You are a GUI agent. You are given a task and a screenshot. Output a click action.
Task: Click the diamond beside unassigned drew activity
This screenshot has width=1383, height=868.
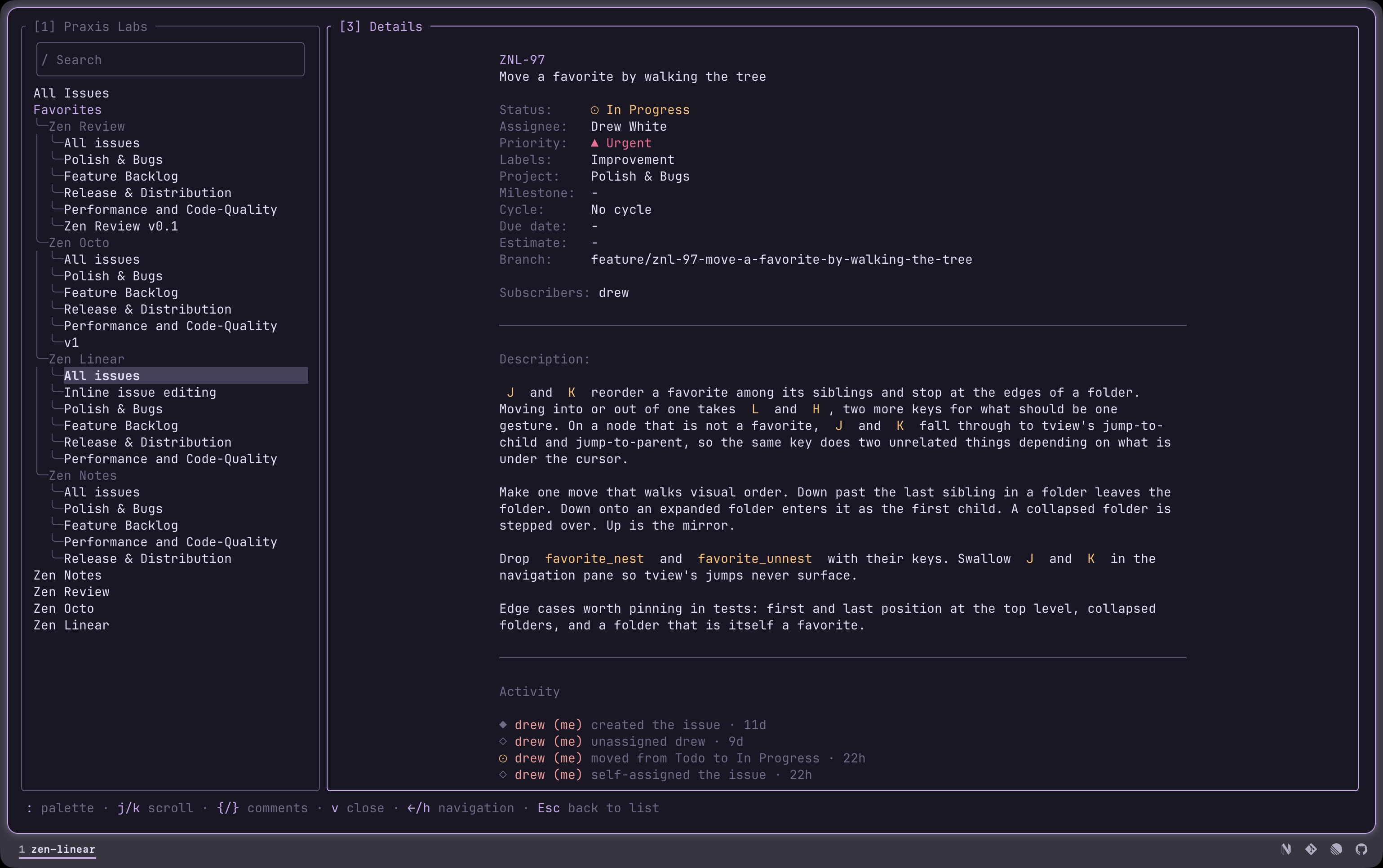click(503, 741)
